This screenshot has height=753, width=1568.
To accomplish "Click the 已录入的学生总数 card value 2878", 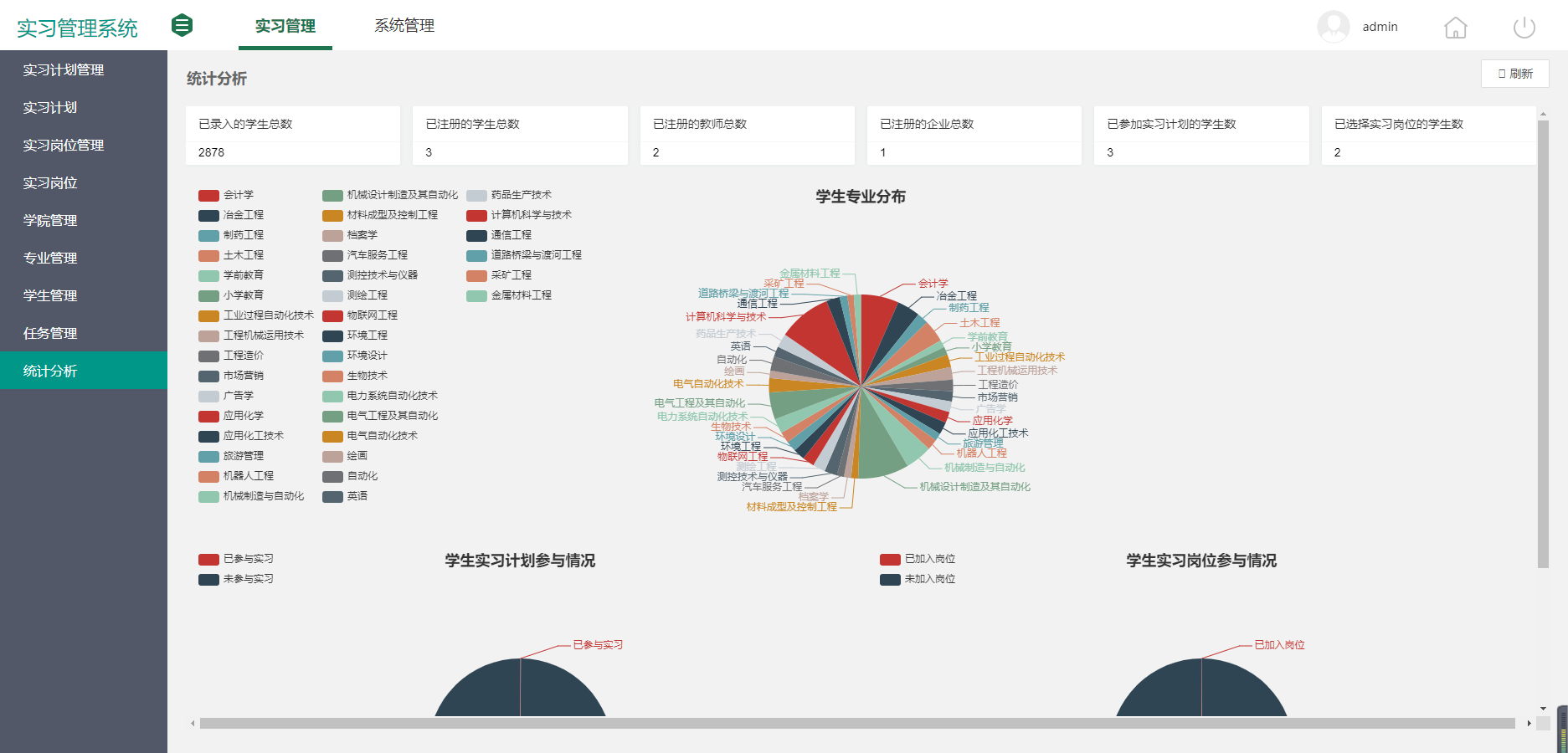I will [x=212, y=152].
